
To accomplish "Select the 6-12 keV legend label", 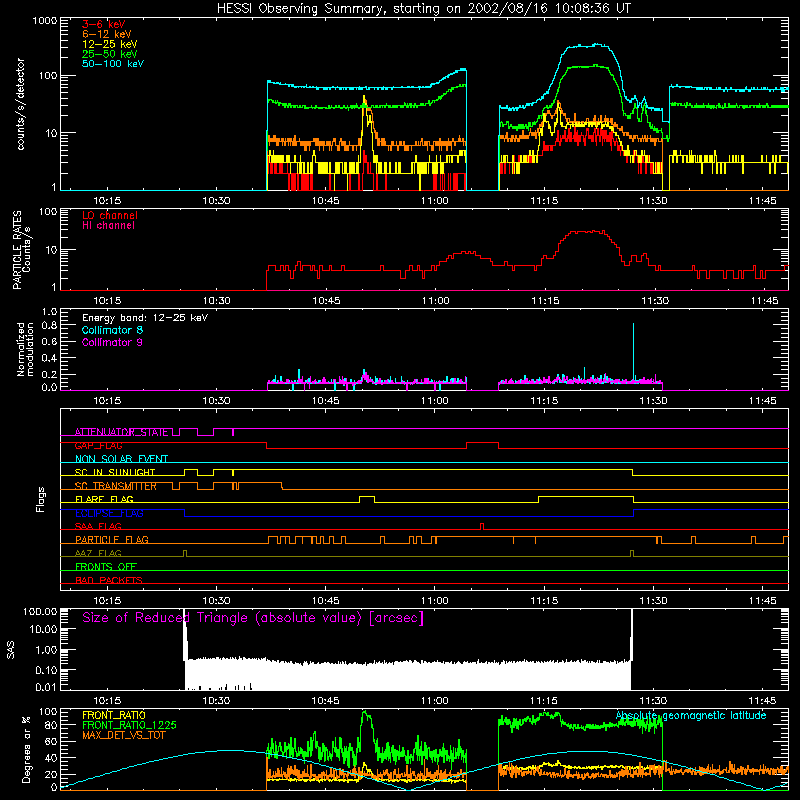I will [x=107, y=34].
